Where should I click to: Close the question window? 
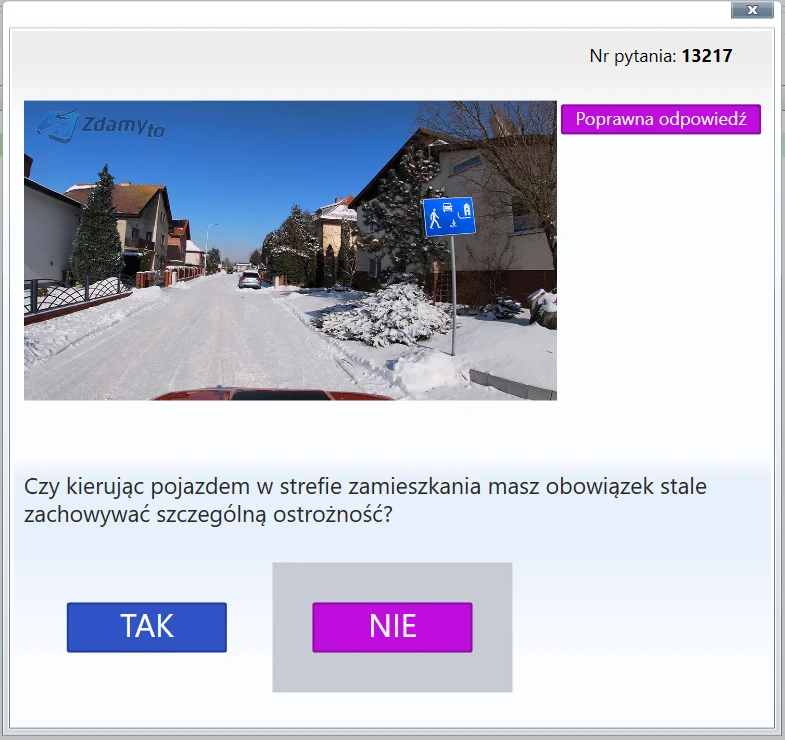pyautogui.click(x=751, y=10)
